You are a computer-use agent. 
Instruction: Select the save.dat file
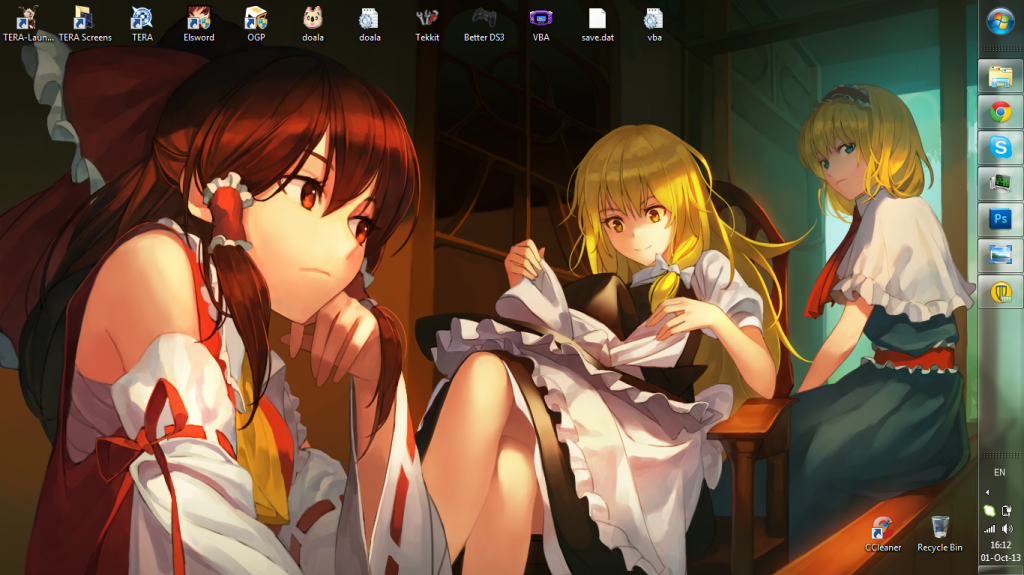[597, 19]
